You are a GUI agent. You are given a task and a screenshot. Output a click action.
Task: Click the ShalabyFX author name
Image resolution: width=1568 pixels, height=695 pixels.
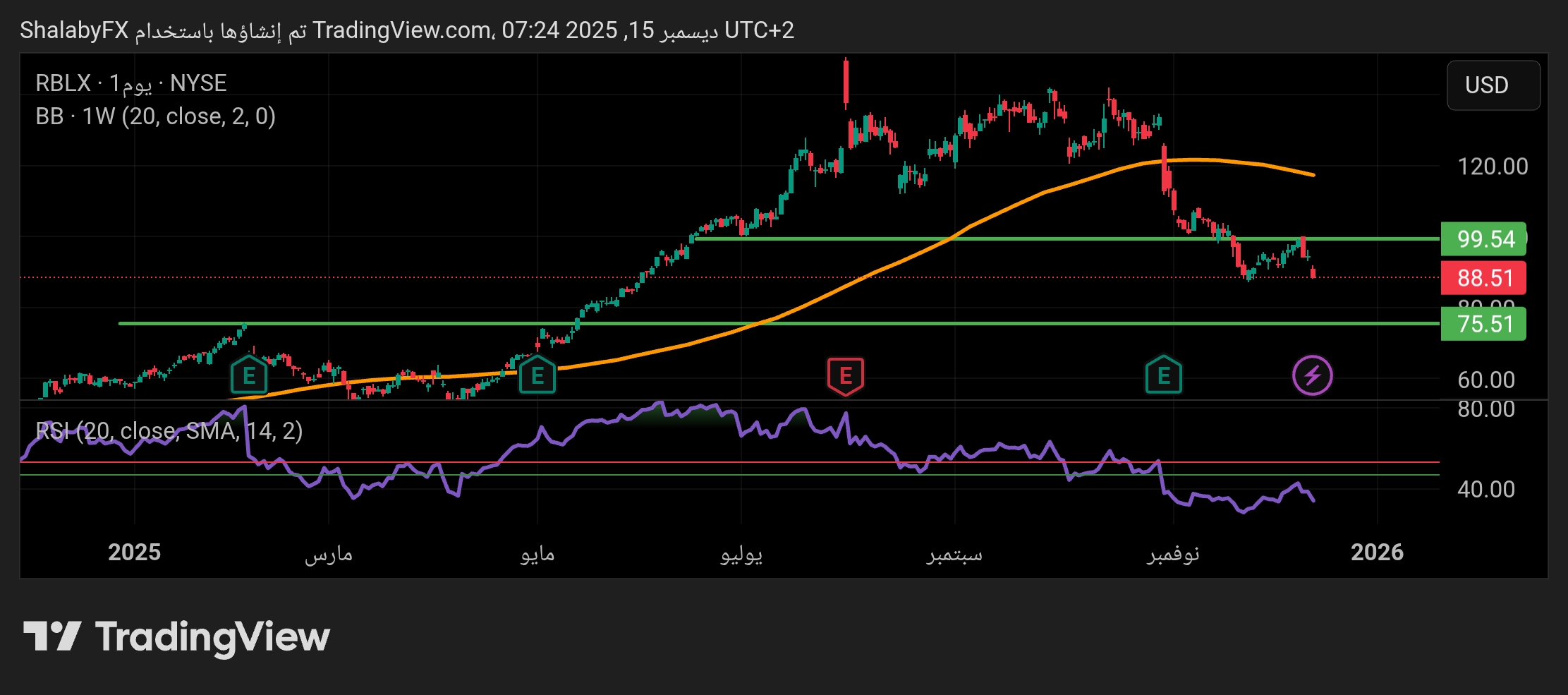click(x=74, y=30)
